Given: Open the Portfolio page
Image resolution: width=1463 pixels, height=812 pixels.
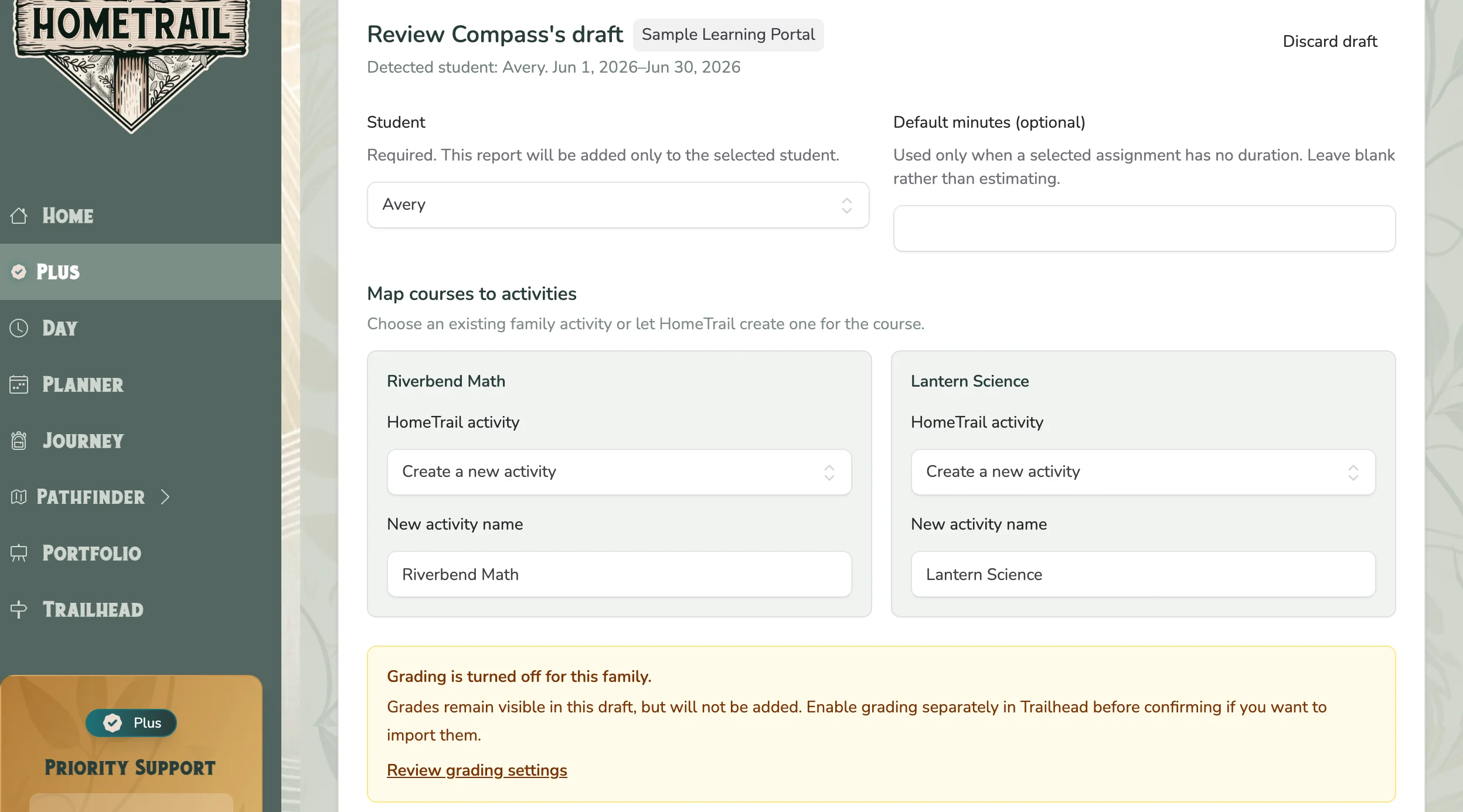Looking at the screenshot, I should tap(141, 553).
